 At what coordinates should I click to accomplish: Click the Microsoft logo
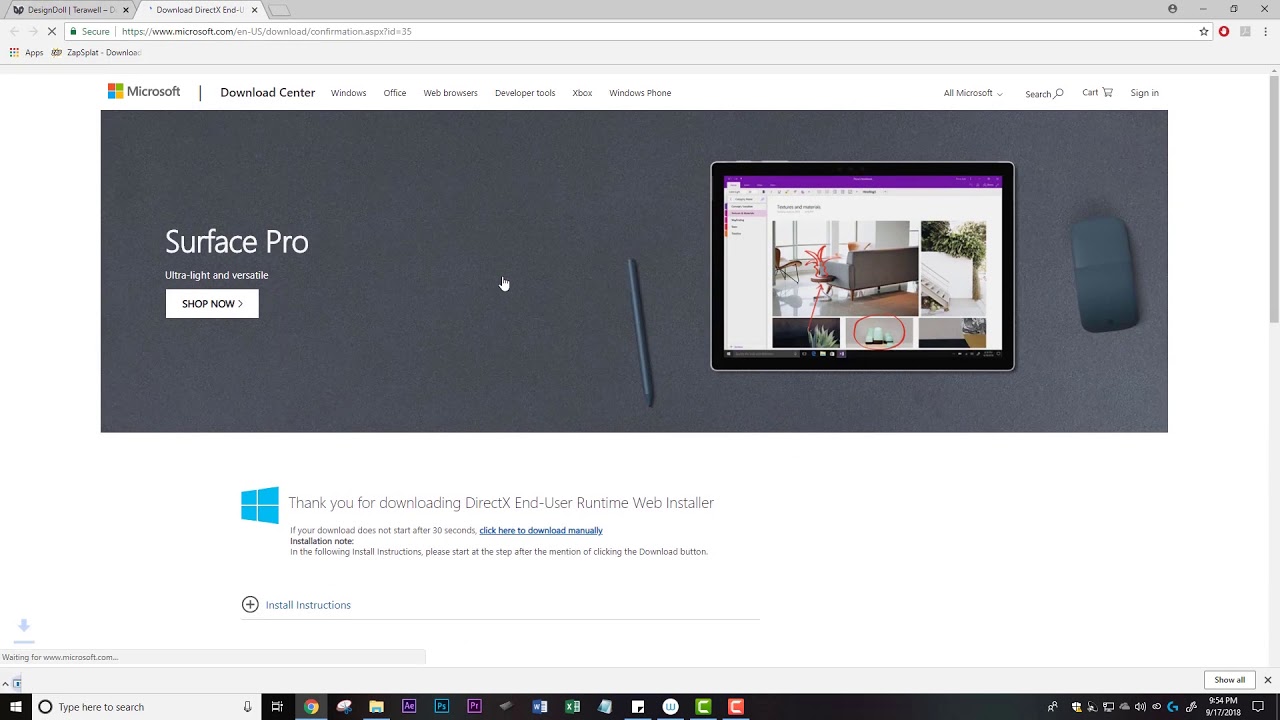tap(144, 92)
